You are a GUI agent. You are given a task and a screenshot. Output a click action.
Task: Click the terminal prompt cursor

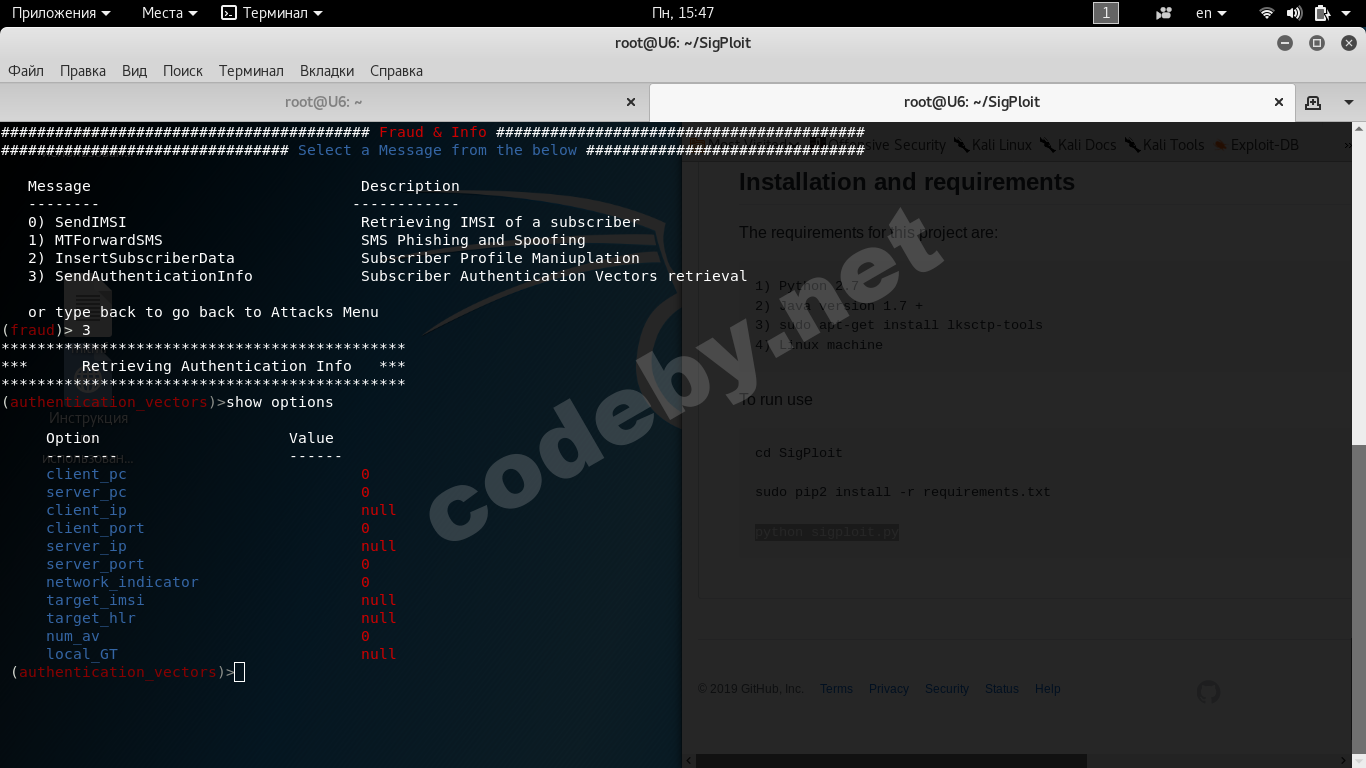point(240,672)
